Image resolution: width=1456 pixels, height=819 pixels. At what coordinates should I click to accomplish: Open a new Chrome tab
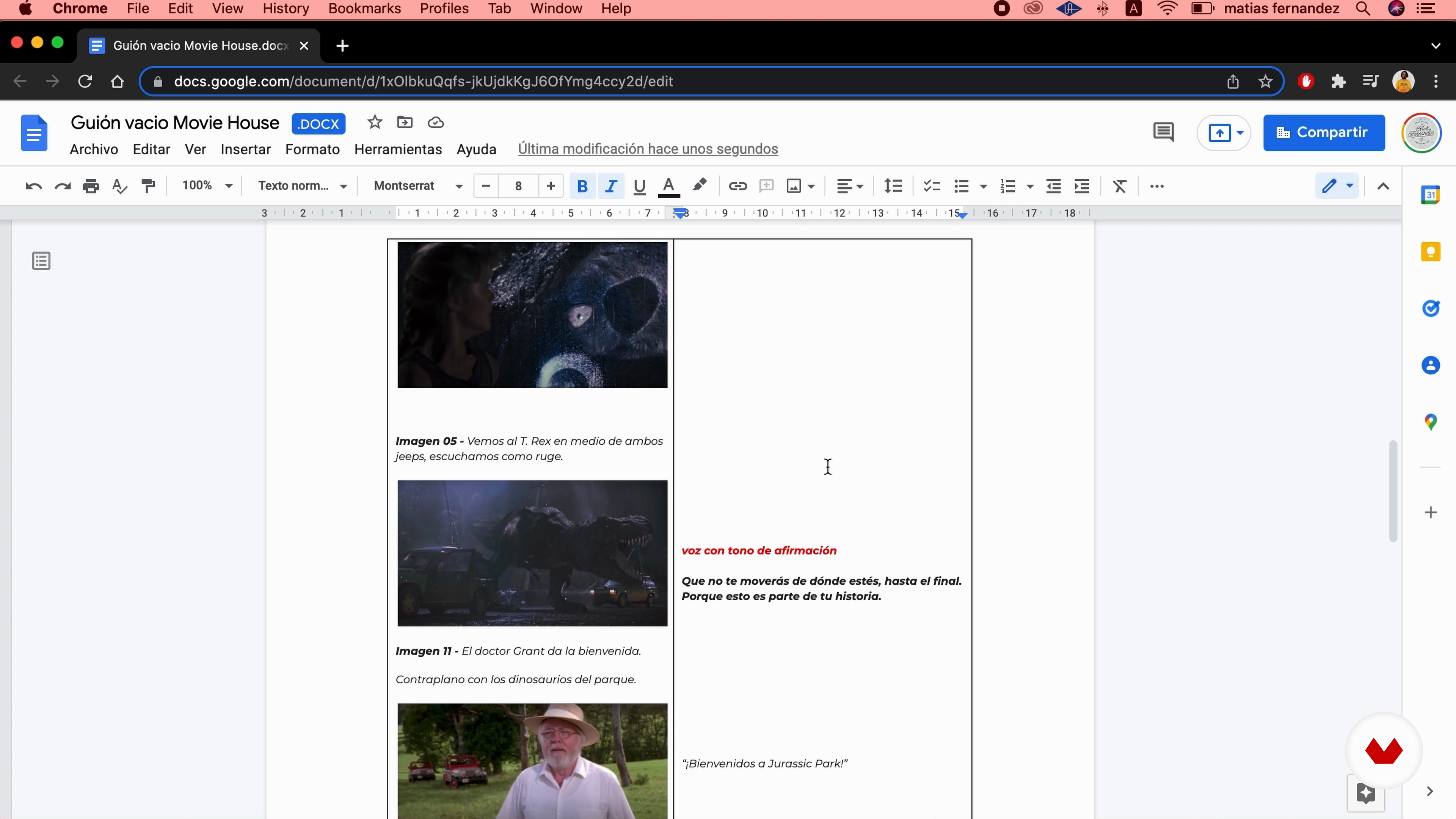click(x=342, y=46)
